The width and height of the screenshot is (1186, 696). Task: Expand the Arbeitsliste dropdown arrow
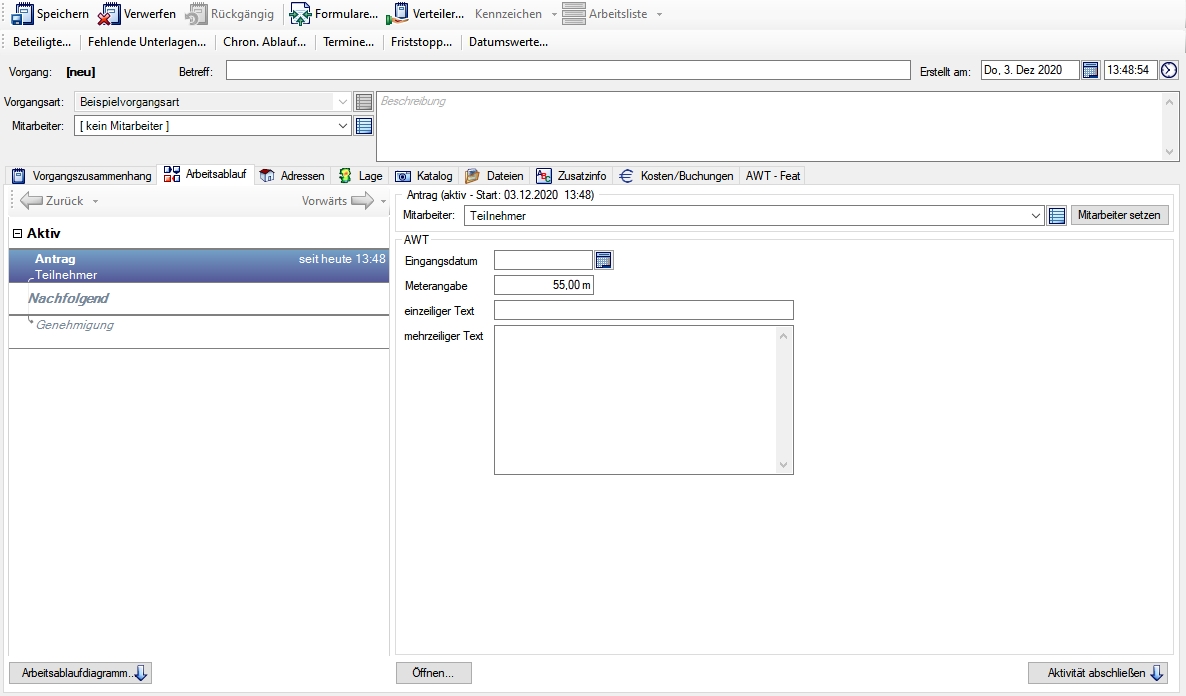coord(659,15)
